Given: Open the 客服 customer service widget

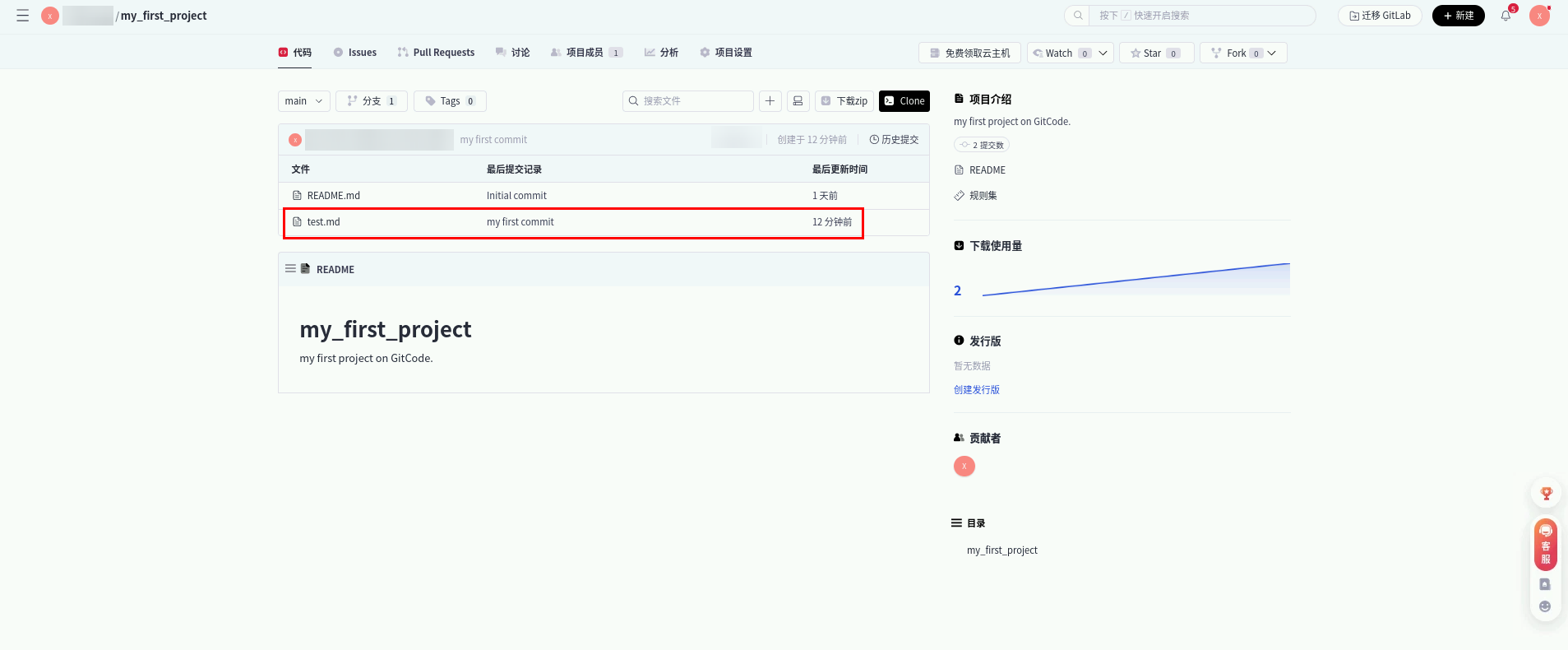Looking at the screenshot, I should tap(1546, 545).
